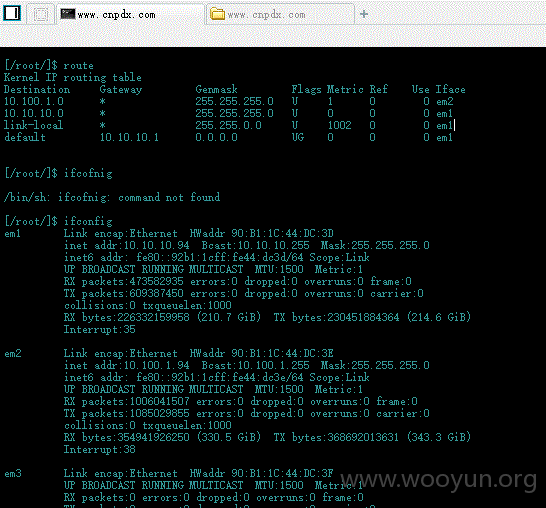
Task: Add a new tab with the plus button
Action: 364,14
